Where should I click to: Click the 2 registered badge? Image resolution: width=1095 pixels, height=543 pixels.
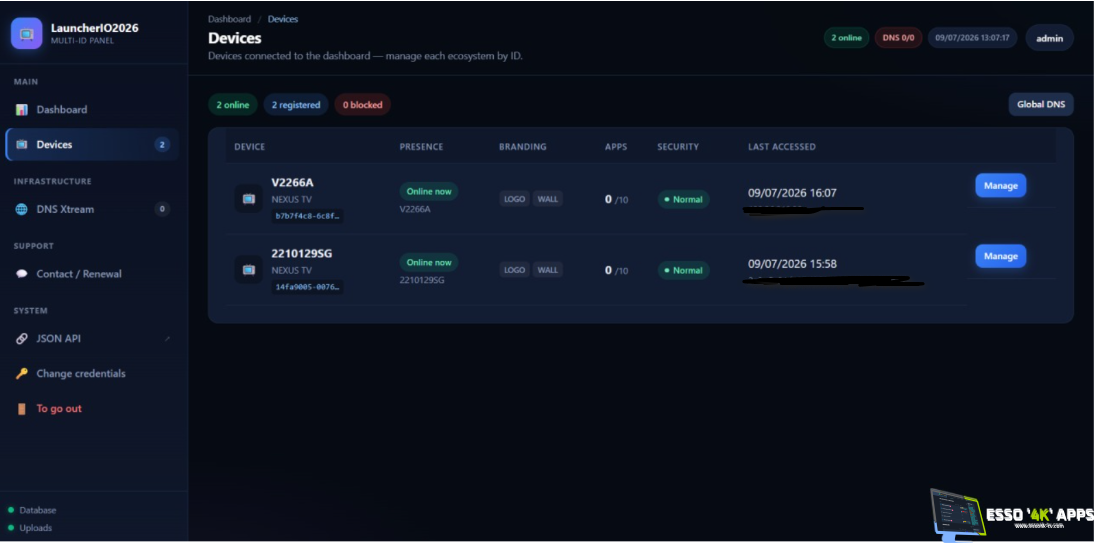click(x=296, y=105)
